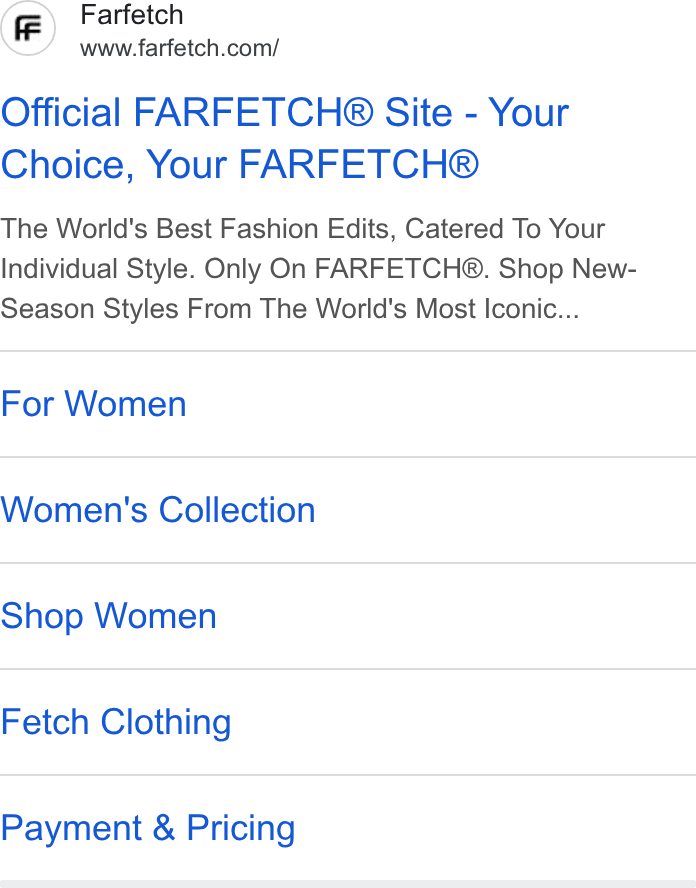This screenshot has height=888, width=696.
Task: Click the Farfetch FF logo icon
Action: coord(28,28)
